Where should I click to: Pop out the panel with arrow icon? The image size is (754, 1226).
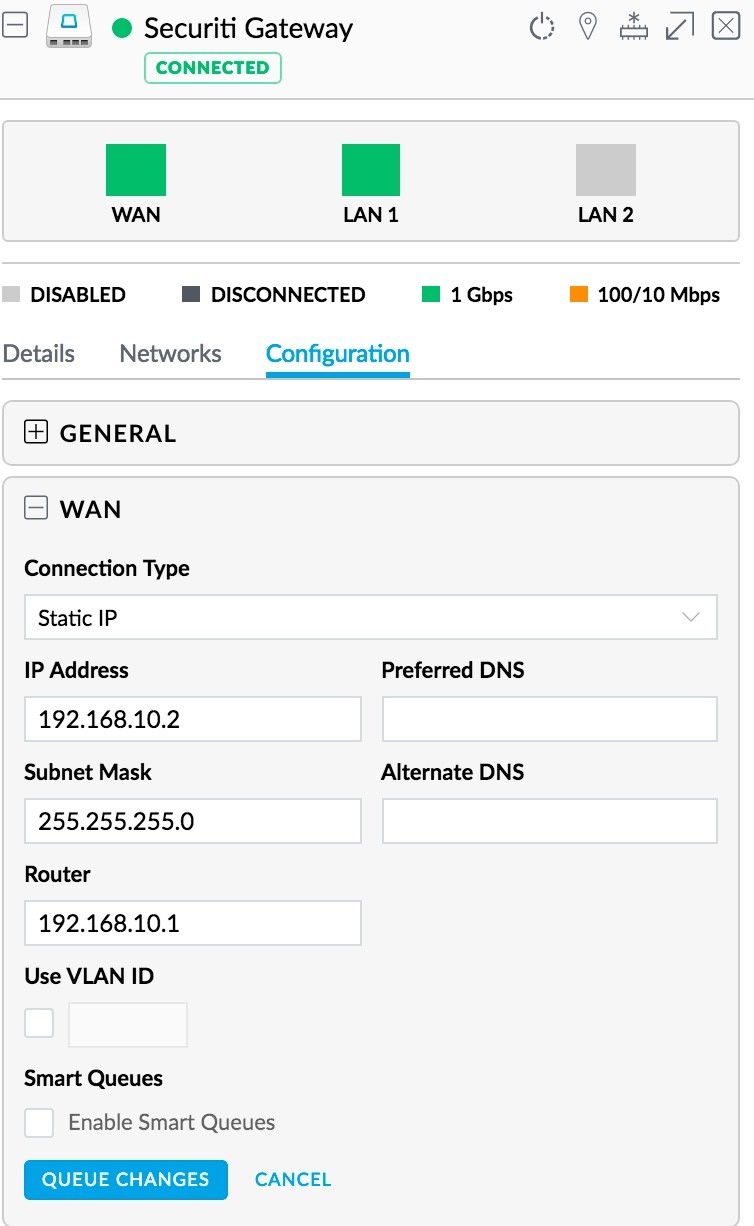(680, 27)
